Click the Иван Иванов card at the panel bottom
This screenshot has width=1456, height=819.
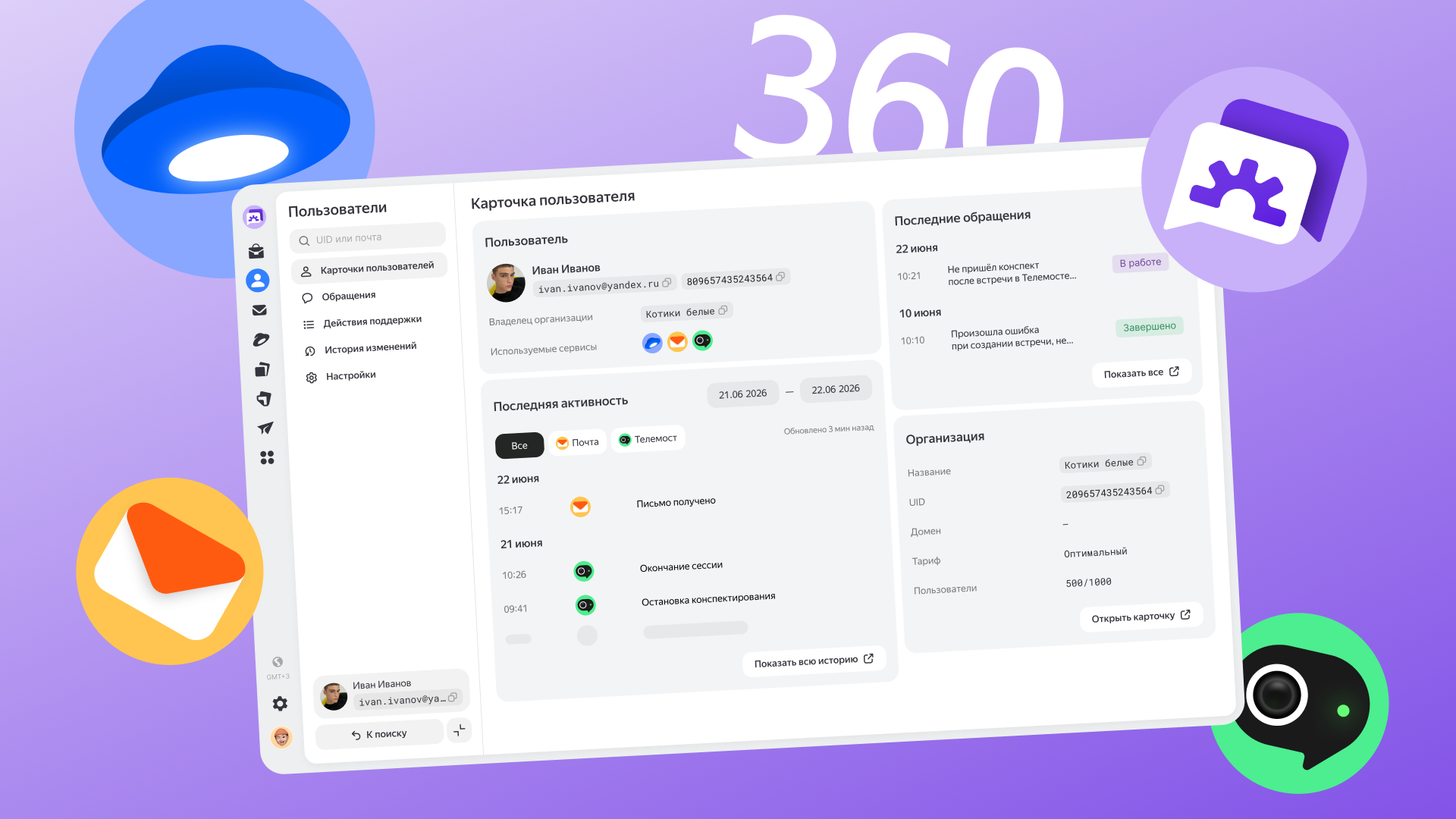[x=391, y=693]
